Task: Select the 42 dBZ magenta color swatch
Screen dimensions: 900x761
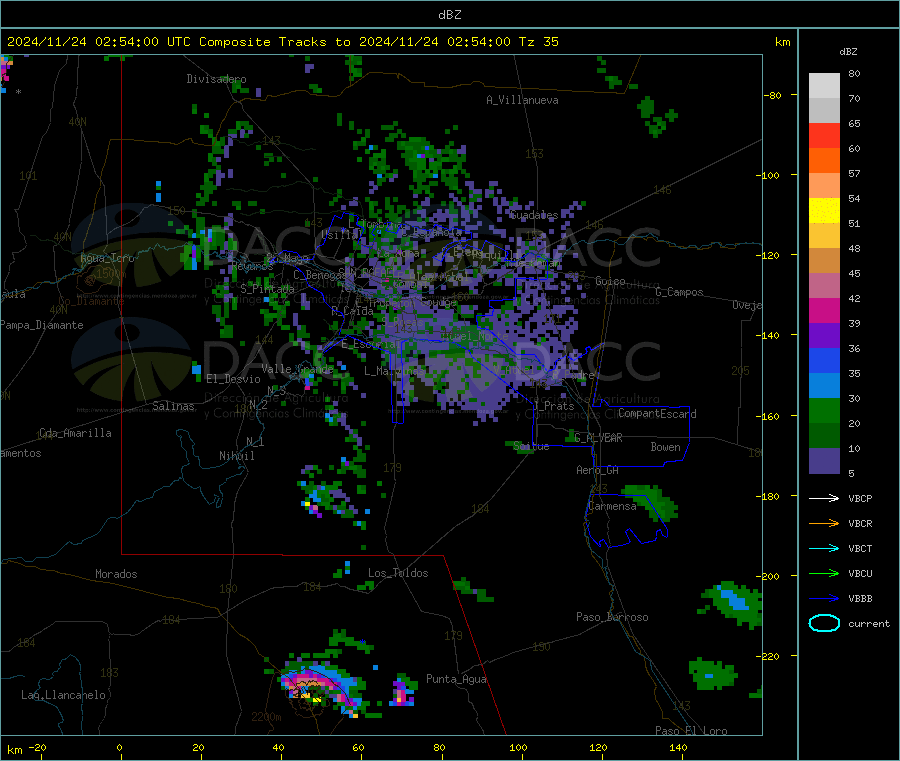Action: pyautogui.click(x=824, y=310)
